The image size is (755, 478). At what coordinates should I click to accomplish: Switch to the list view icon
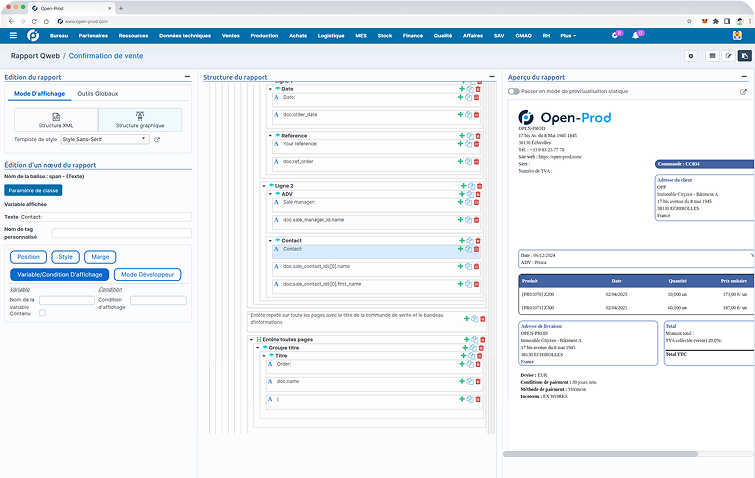[712, 56]
